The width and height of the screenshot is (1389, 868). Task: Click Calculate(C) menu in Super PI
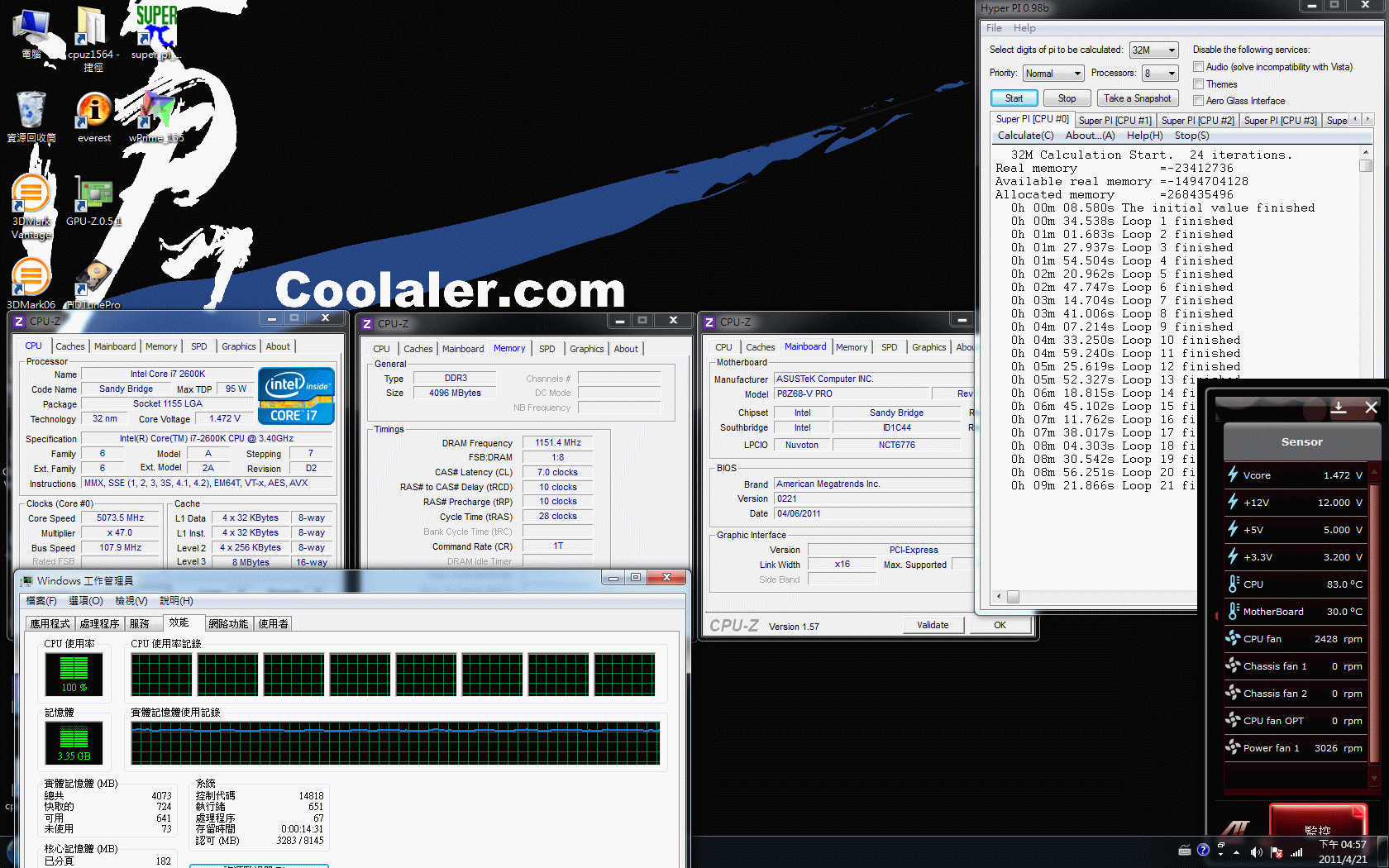[1025, 136]
